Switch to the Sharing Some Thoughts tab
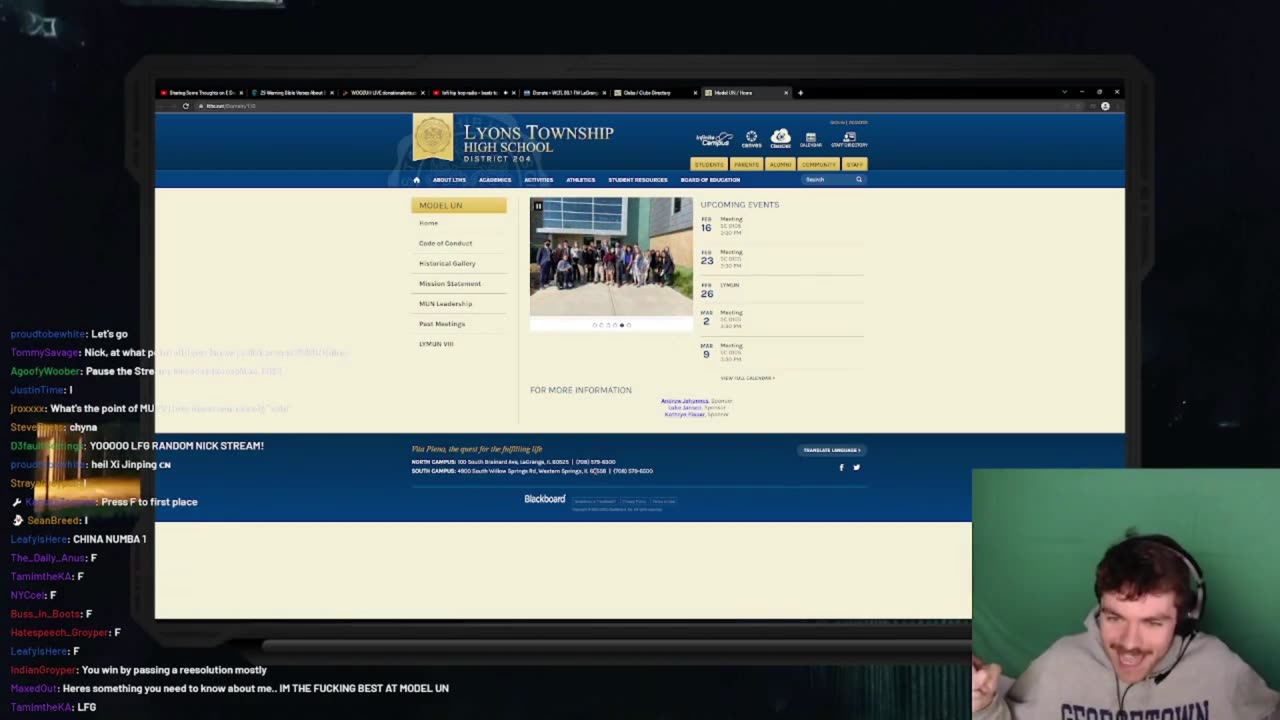The width and height of the screenshot is (1280, 720). pos(200,93)
